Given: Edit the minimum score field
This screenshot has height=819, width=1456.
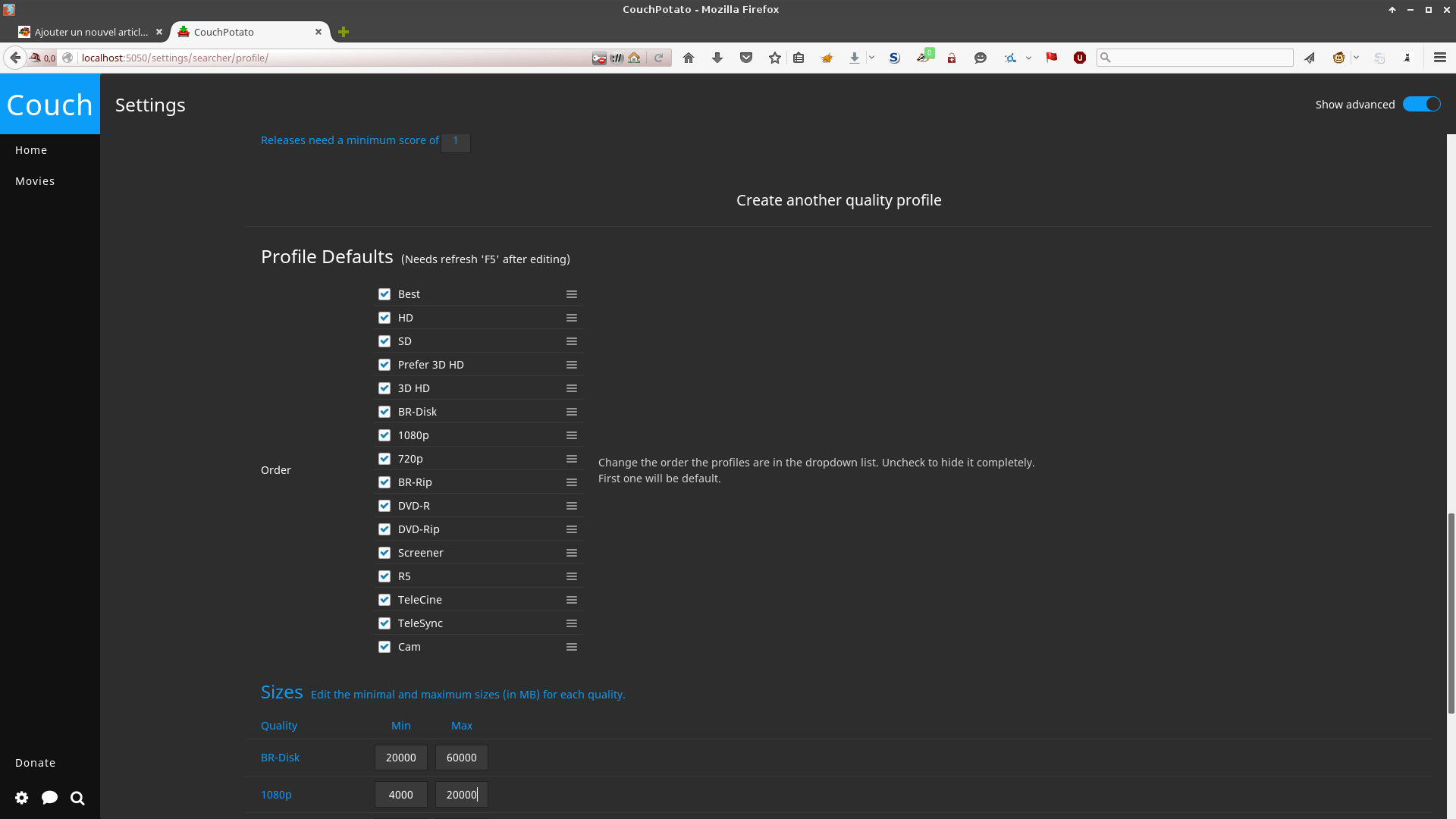Looking at the screenshot, I should point(456,141).
